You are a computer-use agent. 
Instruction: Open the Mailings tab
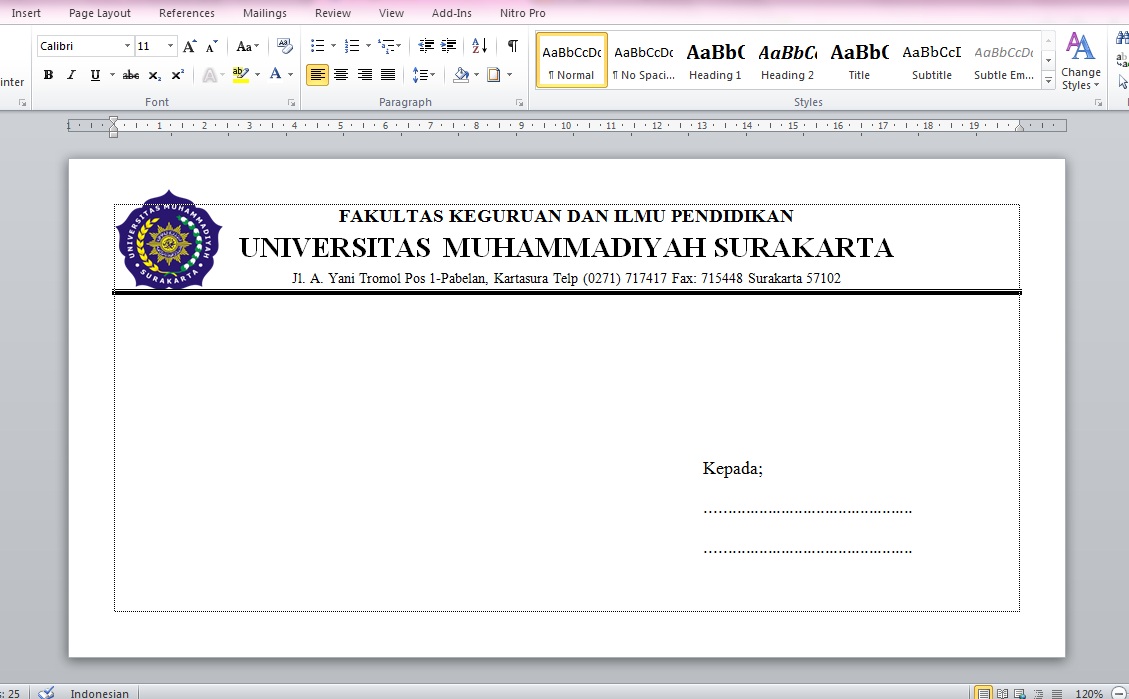[x=264, y=13]
